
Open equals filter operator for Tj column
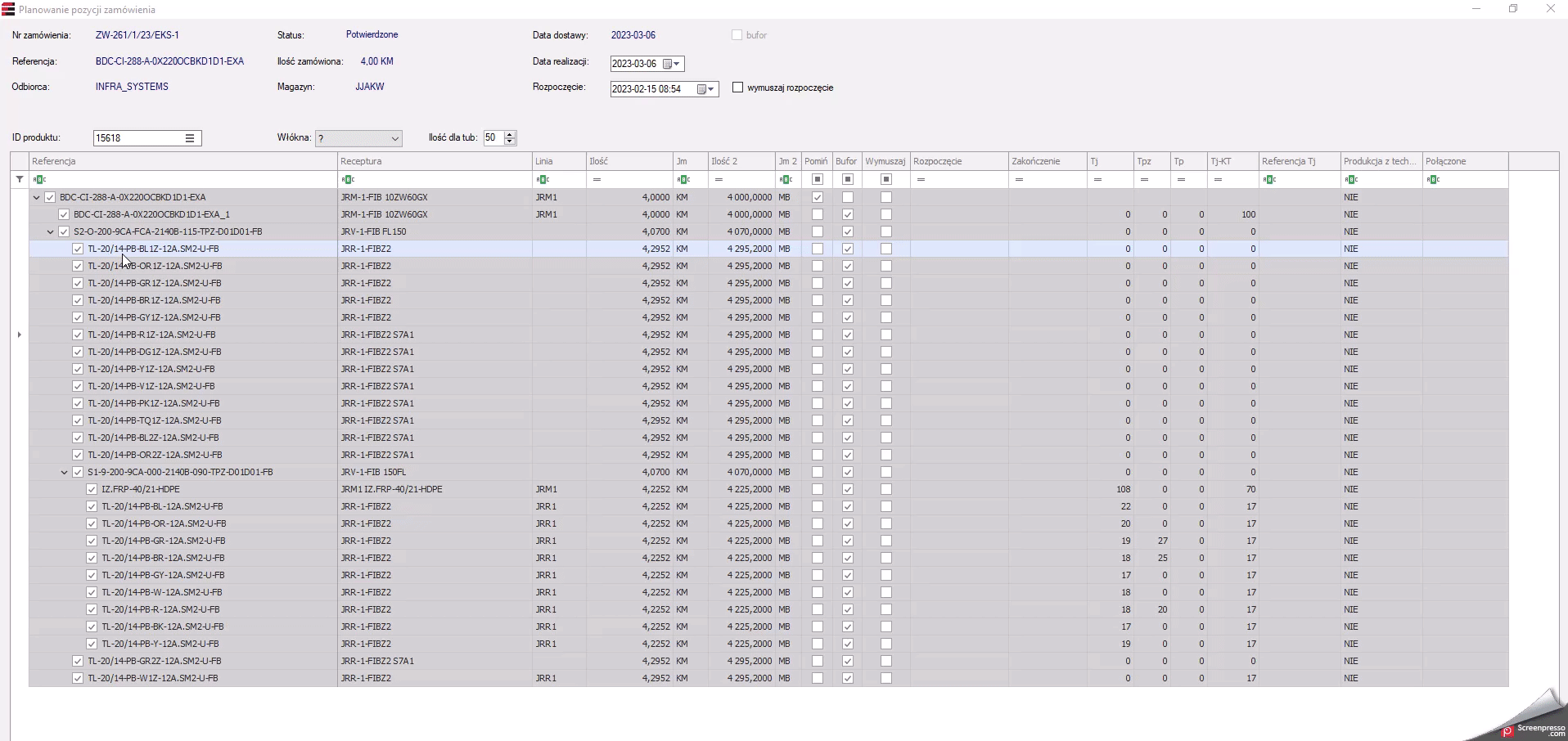pyautogui.click(x=1097, y=179)
